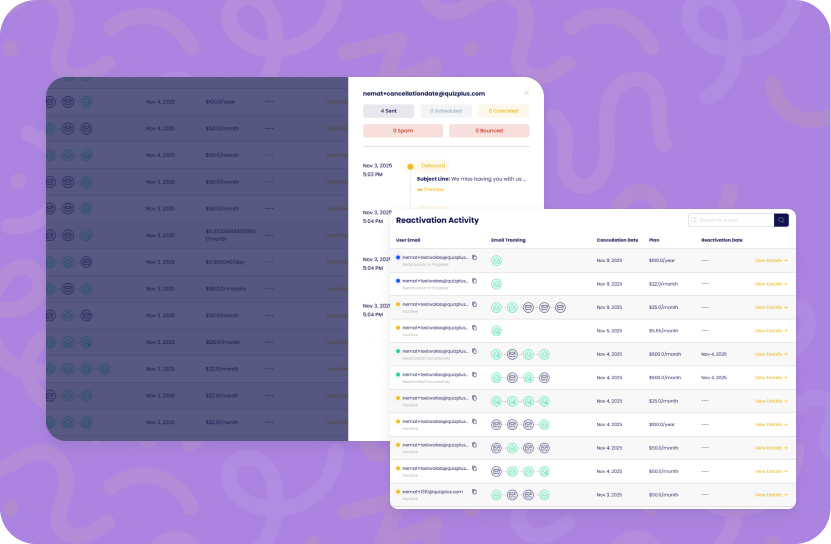
Task: Select the '0 Bounced' filter chip
Action: tap(489, 130)
